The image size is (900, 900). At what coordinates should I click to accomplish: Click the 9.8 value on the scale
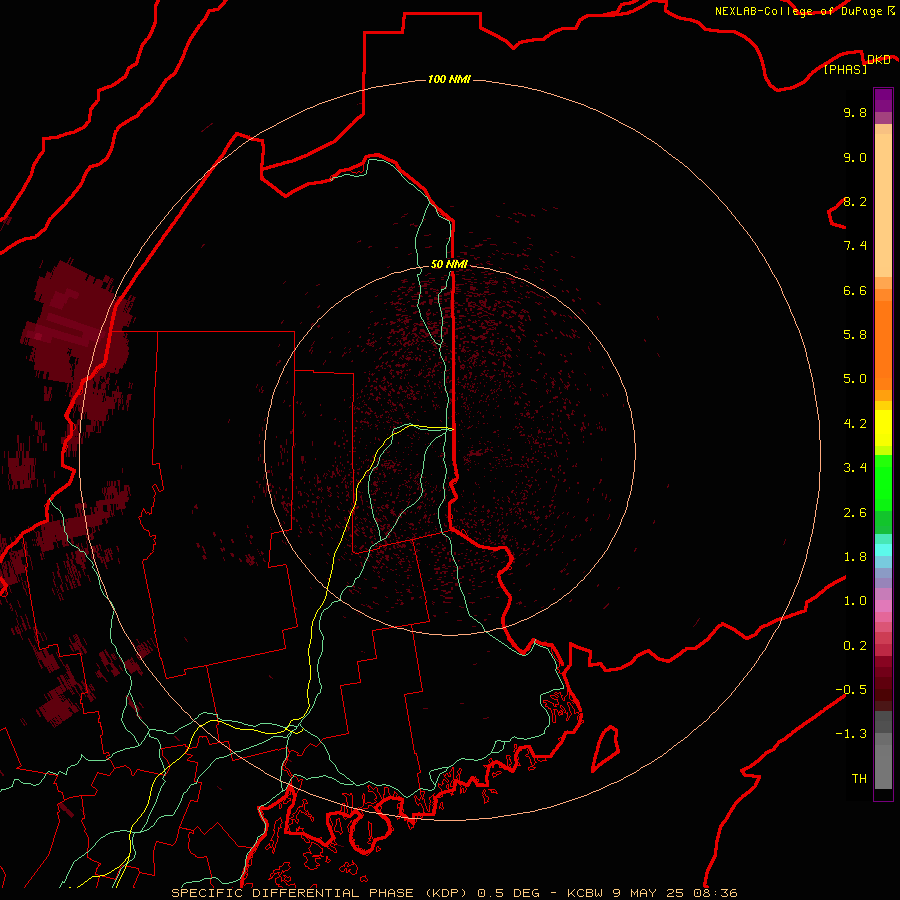pyautogui.click(x=855, y=112)
